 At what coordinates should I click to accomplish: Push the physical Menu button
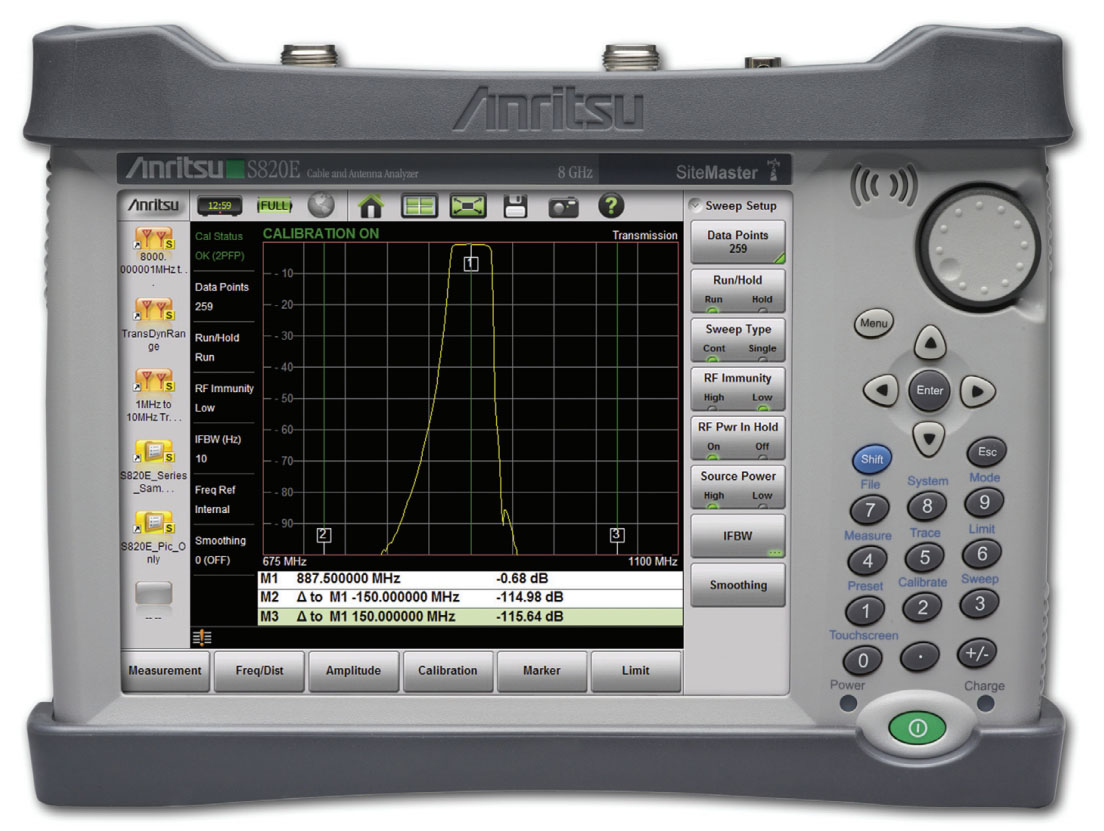point(874,324)
